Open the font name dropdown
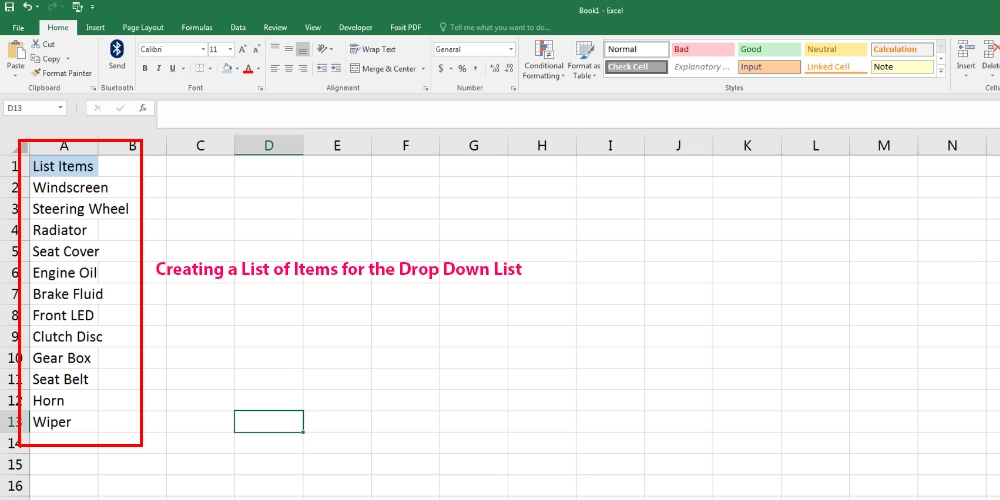Image resolution: width=1000 pixels, height=500 pixels. point(203,49)
